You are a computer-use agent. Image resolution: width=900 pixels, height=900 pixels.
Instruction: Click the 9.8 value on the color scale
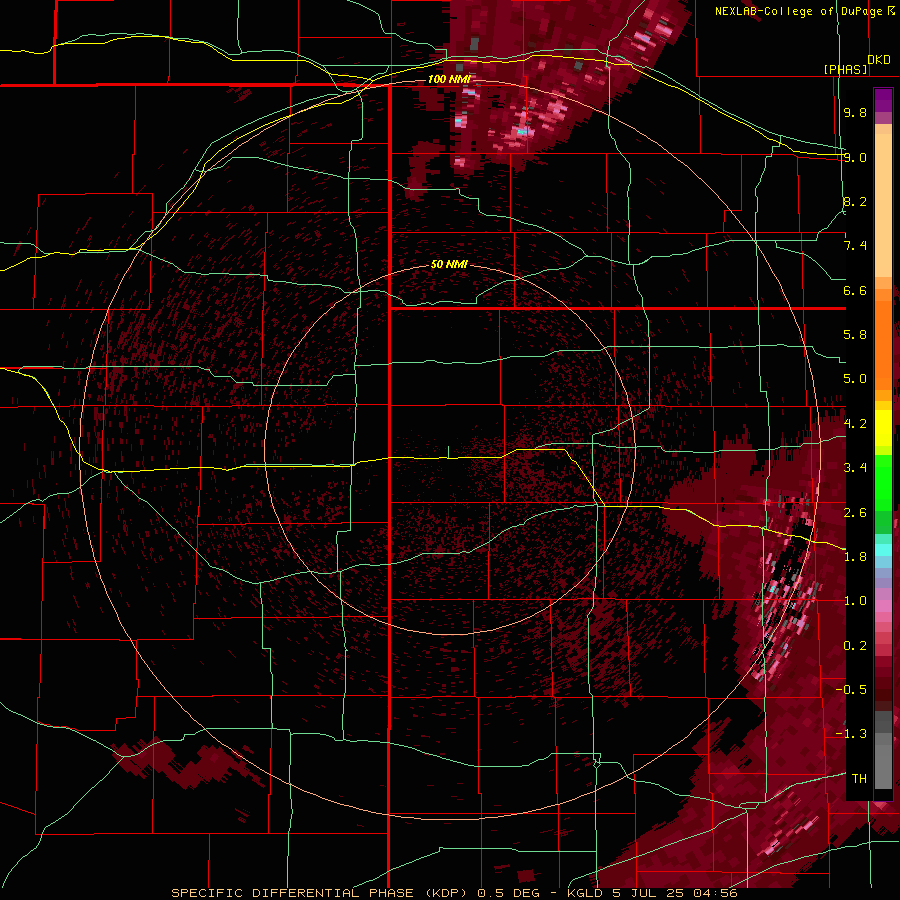855,112
